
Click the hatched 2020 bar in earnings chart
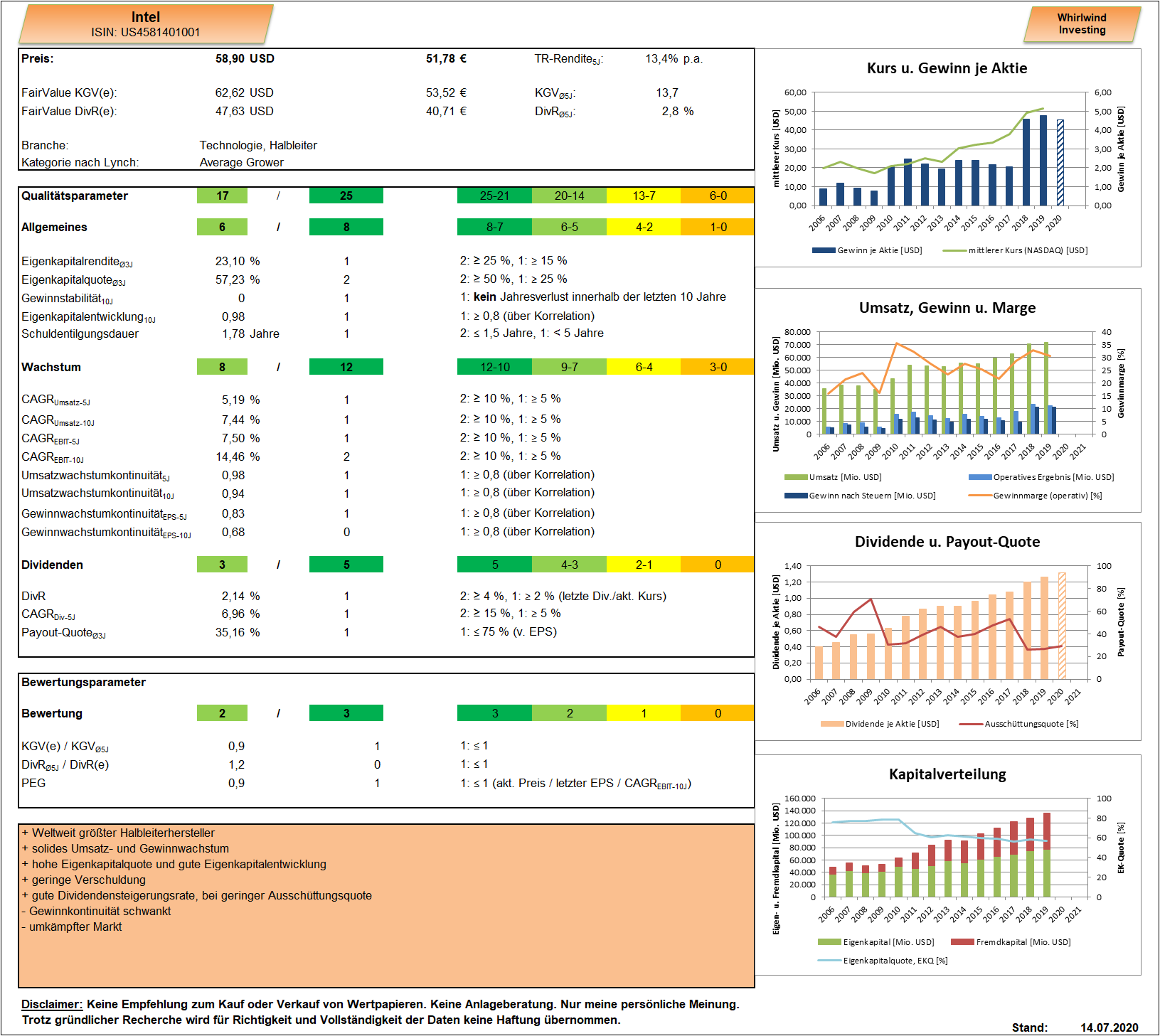[x=1060, y=163]
